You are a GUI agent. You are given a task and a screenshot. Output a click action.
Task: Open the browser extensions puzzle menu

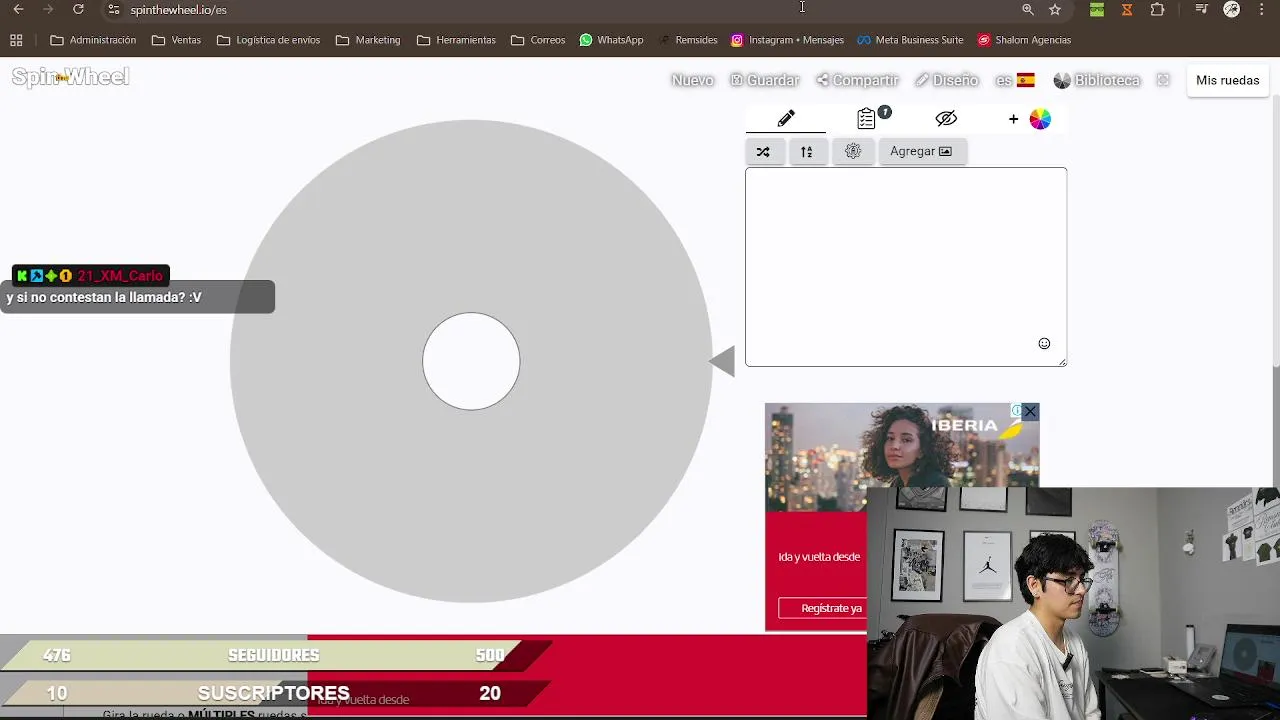(x=1158, y=9)
